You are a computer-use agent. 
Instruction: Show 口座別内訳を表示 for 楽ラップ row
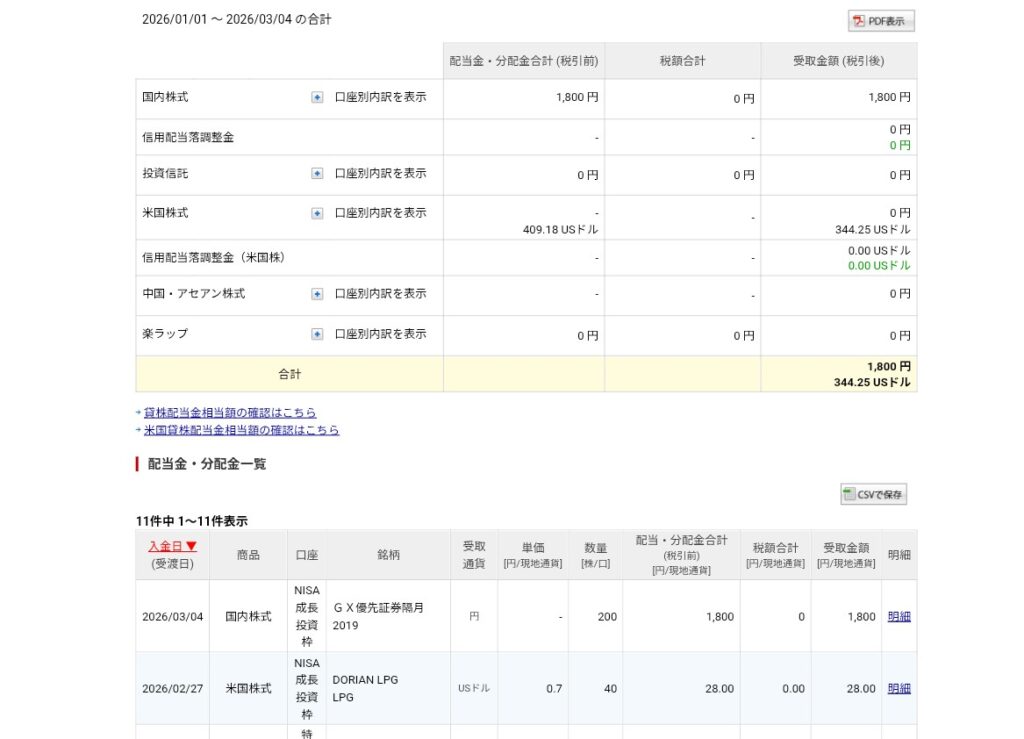click(x=380, y=334)
